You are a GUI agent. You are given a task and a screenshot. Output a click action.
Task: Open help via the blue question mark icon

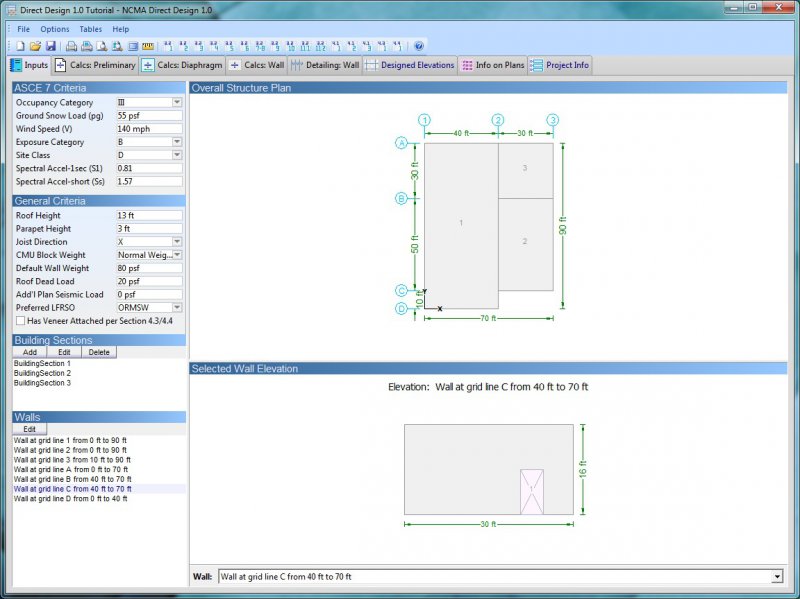(419, 46)
